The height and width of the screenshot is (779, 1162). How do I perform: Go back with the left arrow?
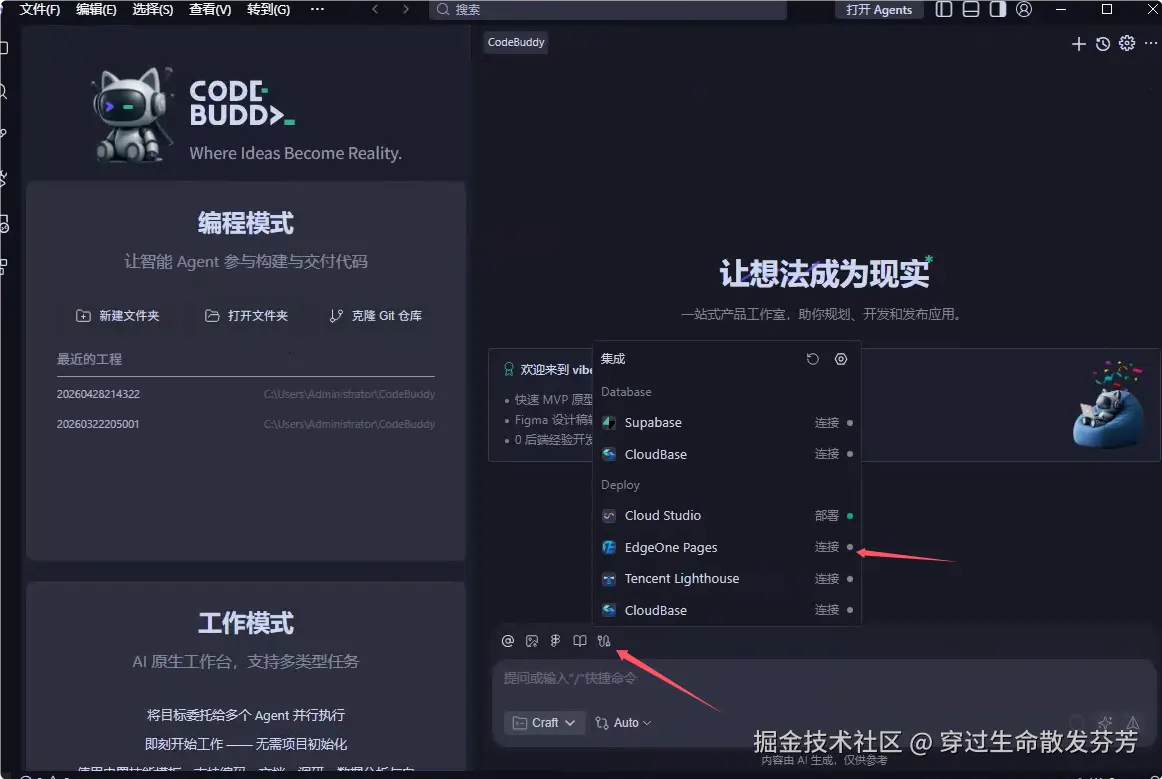pos(375,10)
